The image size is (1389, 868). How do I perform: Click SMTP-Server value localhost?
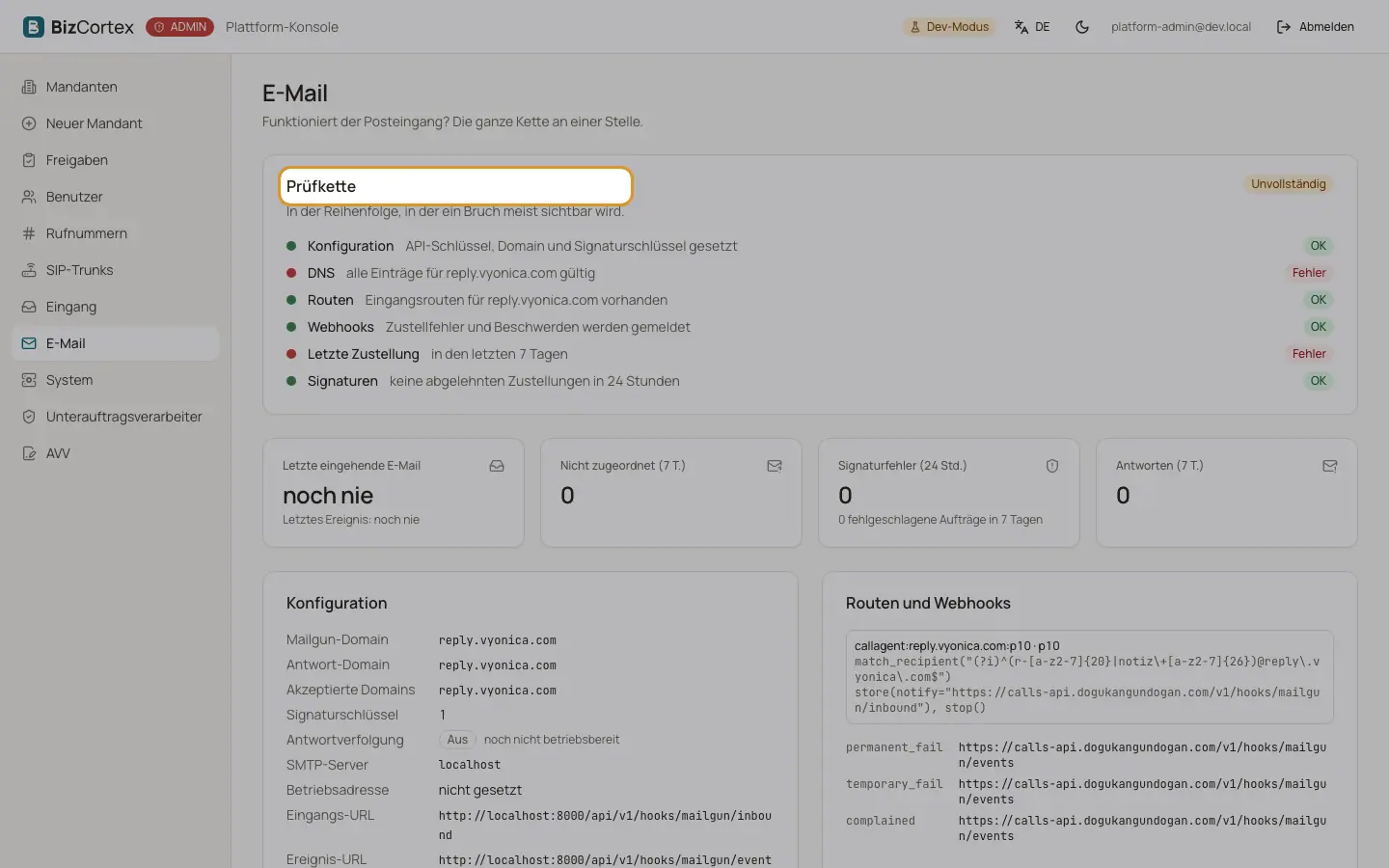click(470, 765)
